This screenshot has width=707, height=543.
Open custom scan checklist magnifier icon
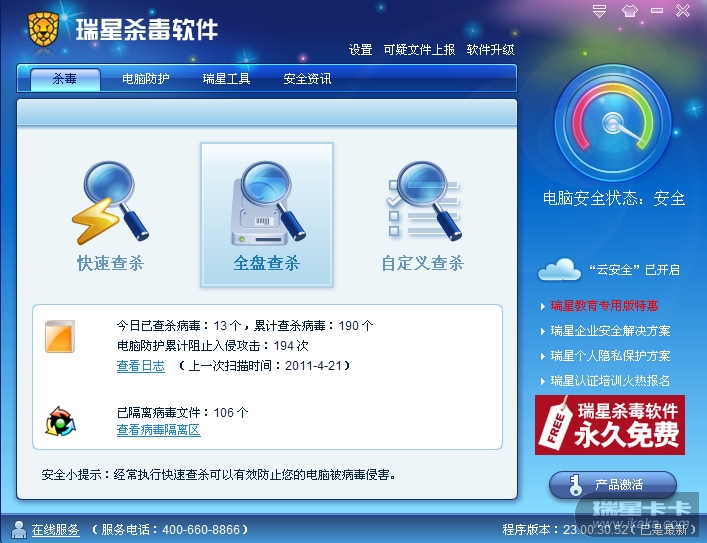[x=424, y=201]
